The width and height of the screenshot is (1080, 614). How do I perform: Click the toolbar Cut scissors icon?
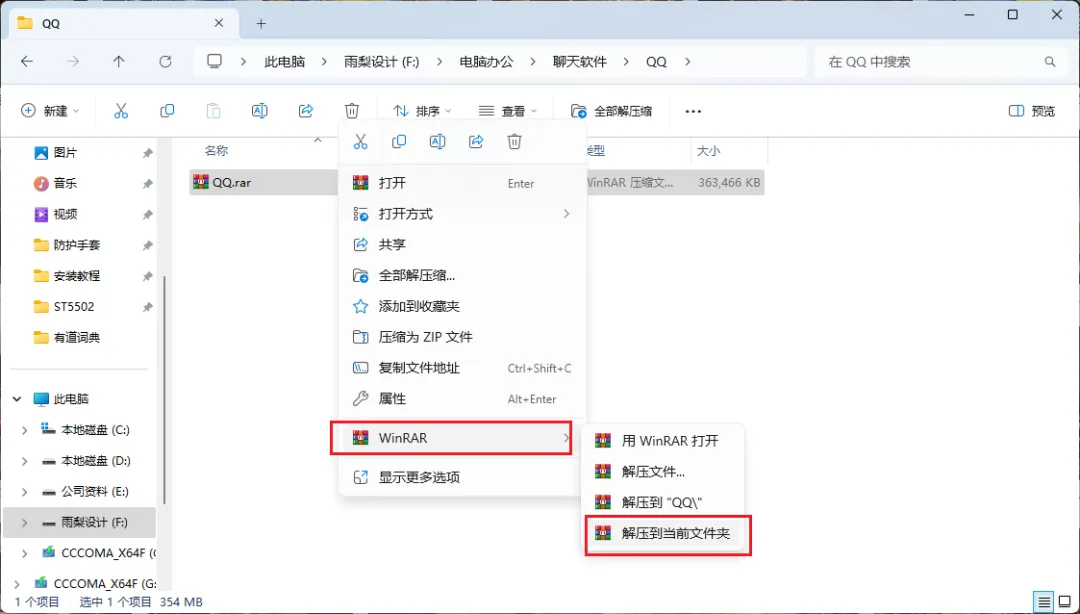coord(121,111)
